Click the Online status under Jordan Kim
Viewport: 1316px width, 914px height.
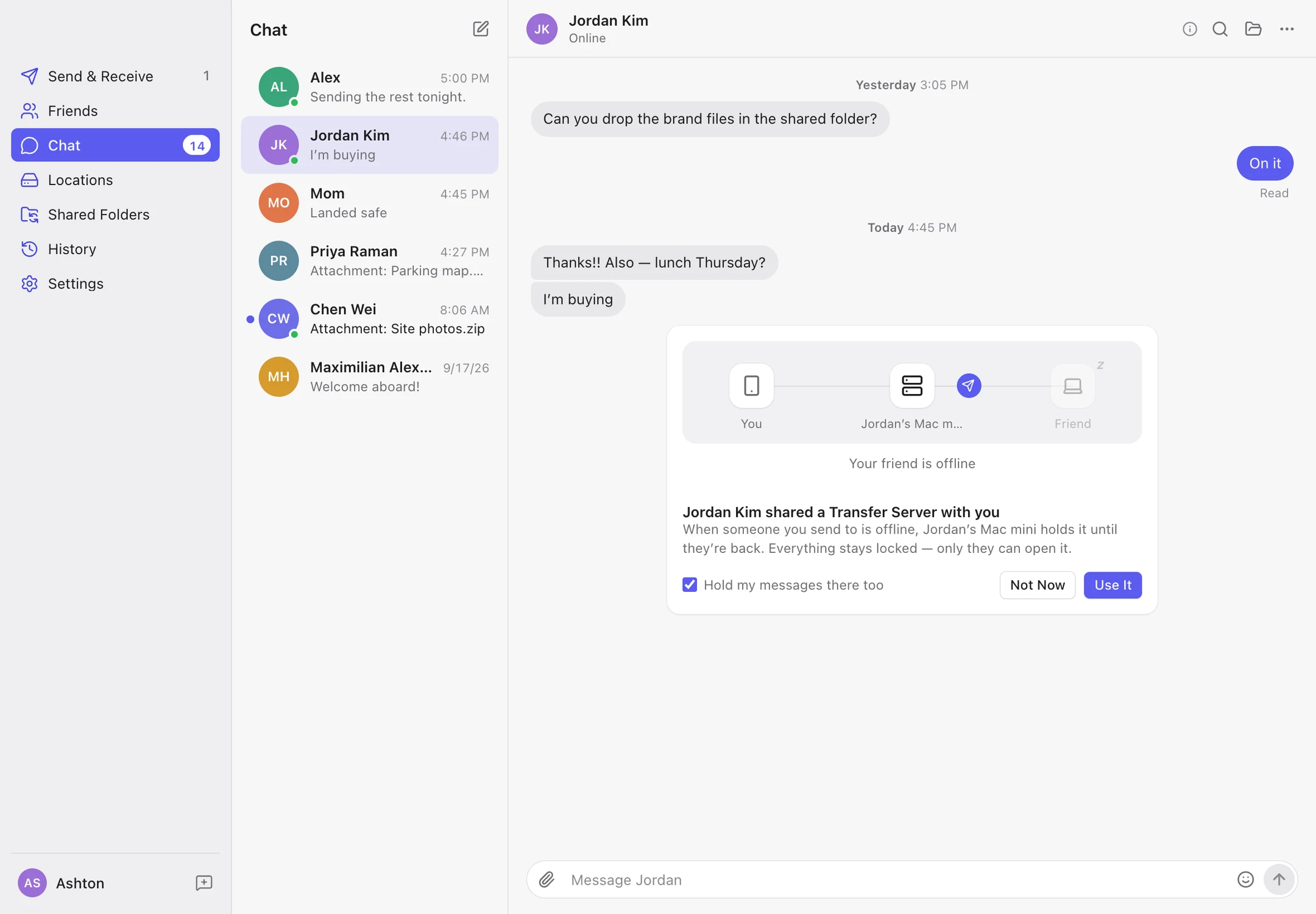click(587, 38)
